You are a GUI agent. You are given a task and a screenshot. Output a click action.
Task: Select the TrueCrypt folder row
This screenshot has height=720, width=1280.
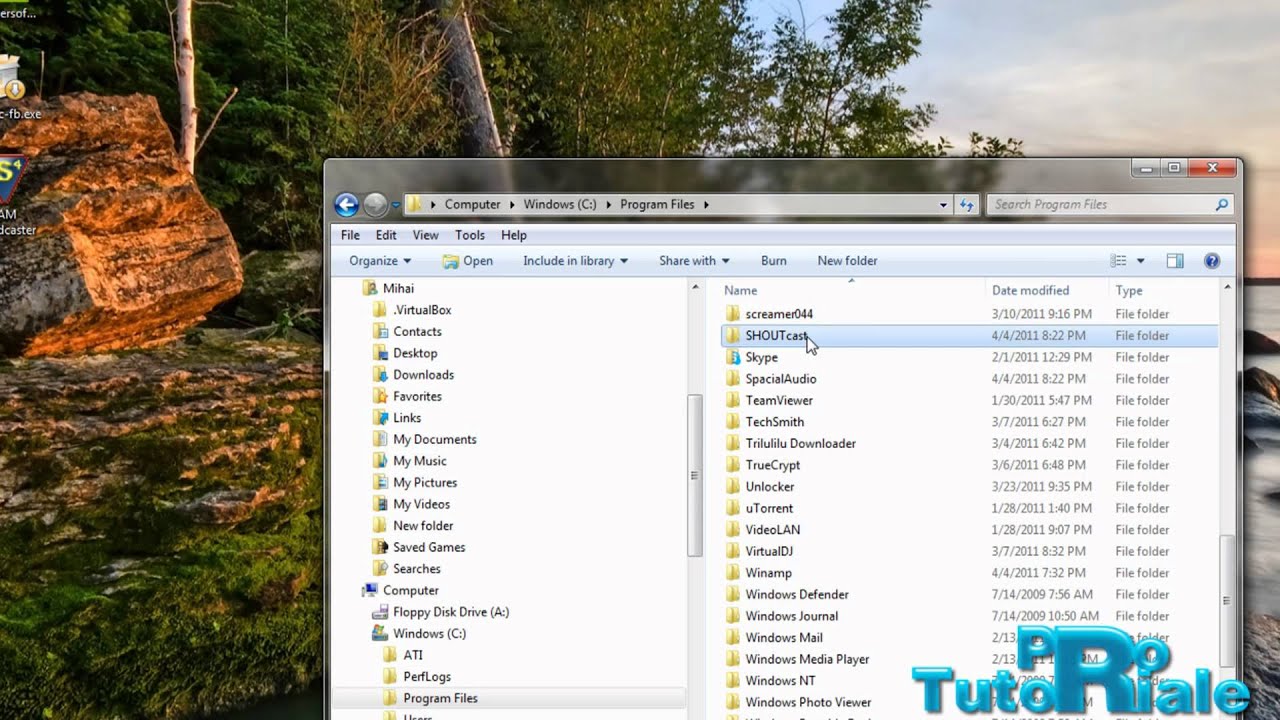coord(969,465)
